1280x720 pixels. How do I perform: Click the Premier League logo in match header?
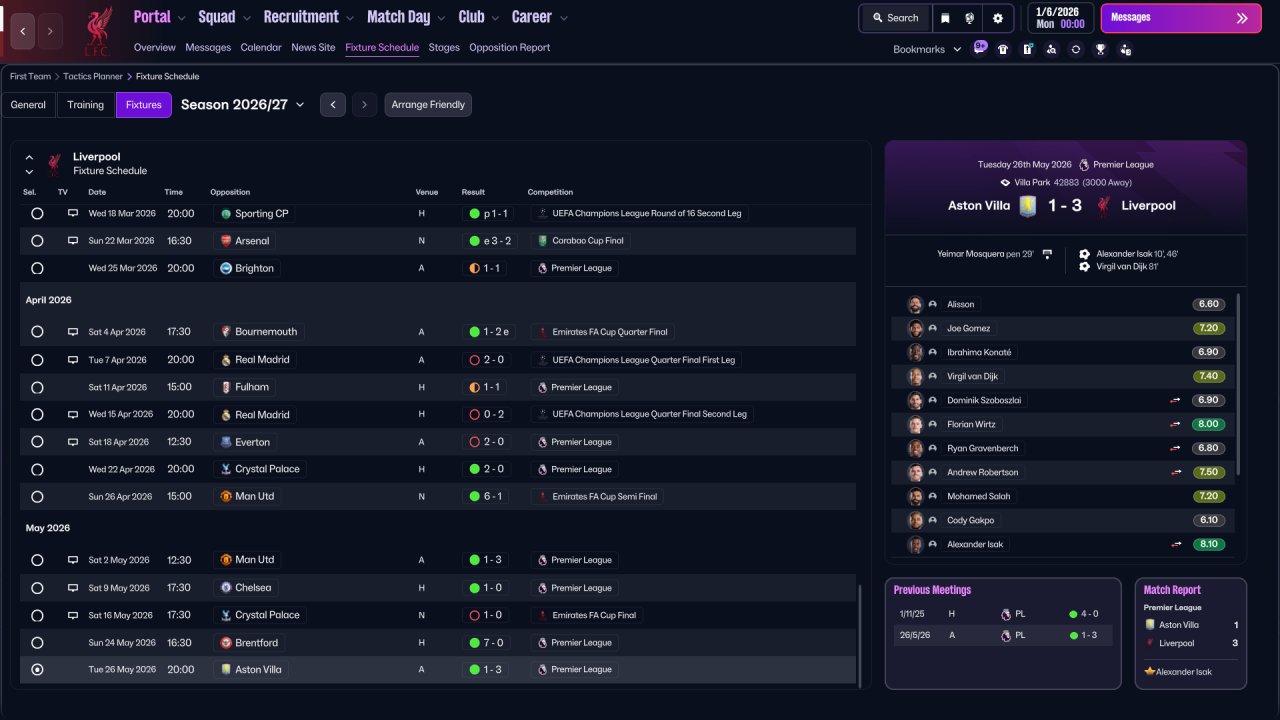tap(1084, 165)
